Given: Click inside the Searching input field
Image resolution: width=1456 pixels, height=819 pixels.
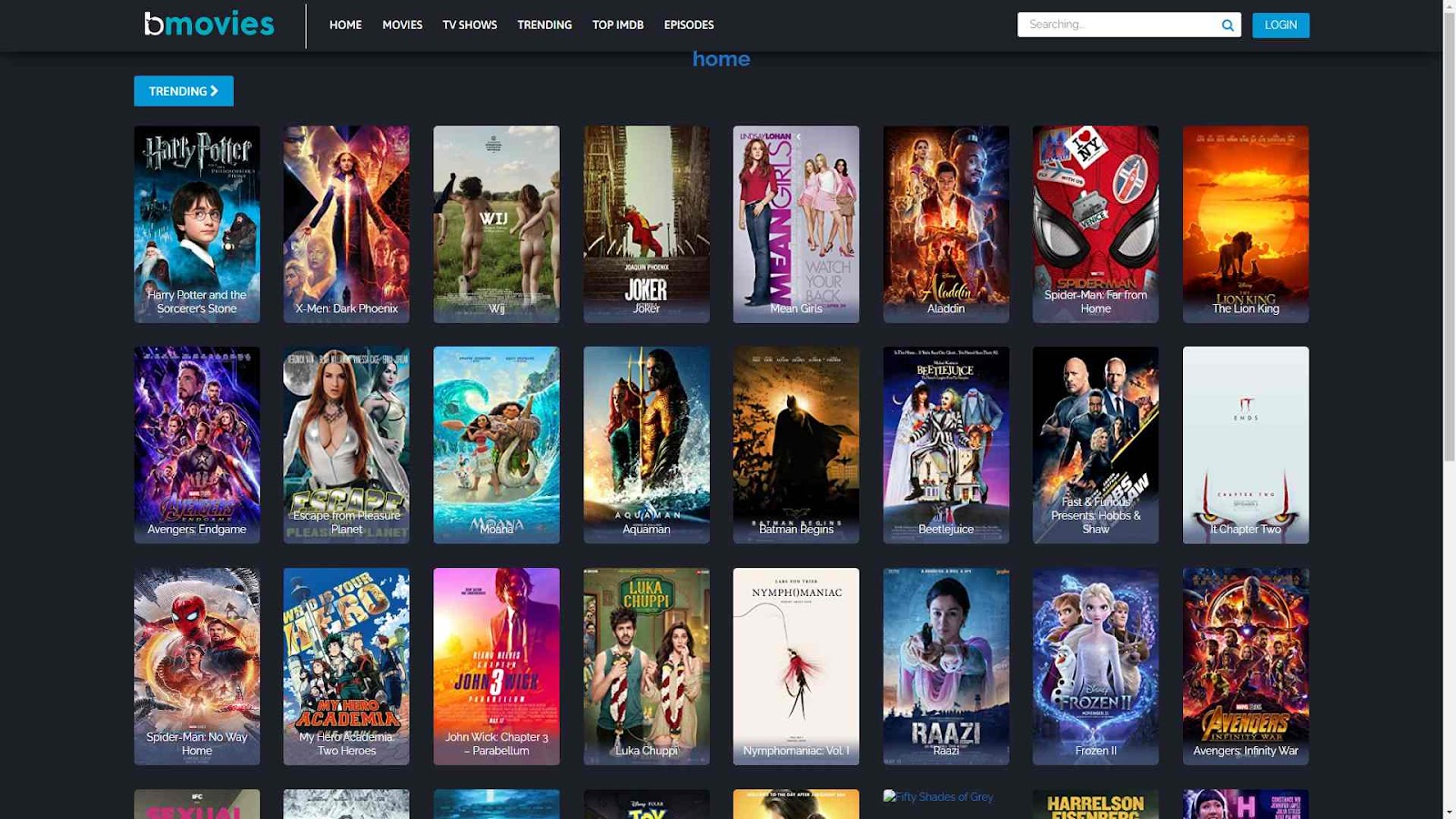Looking at the screenshot, I should (x=1117, y=25).
